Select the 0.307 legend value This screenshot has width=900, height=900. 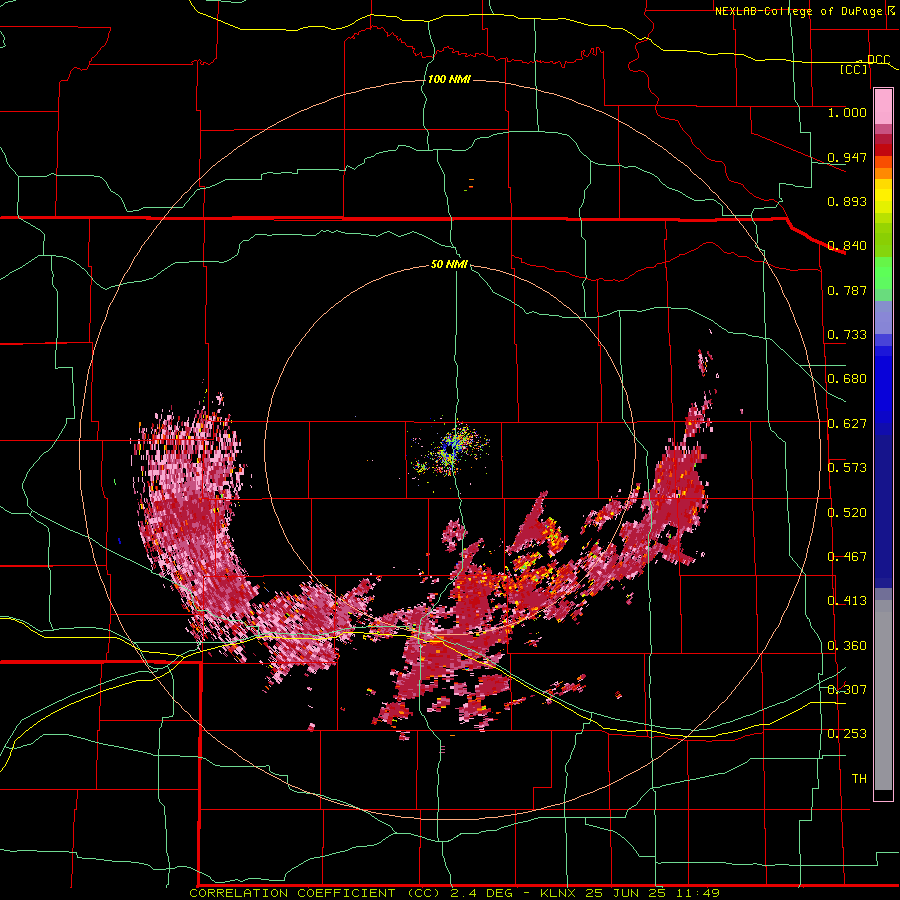[x=847, y=690]
